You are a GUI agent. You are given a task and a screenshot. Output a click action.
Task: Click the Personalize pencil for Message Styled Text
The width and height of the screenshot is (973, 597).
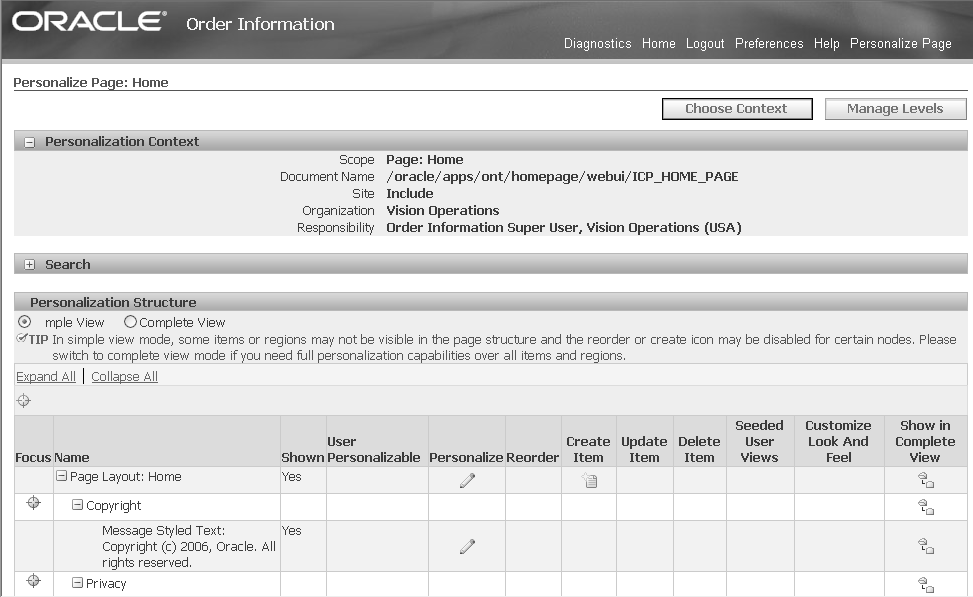point(467,546)
